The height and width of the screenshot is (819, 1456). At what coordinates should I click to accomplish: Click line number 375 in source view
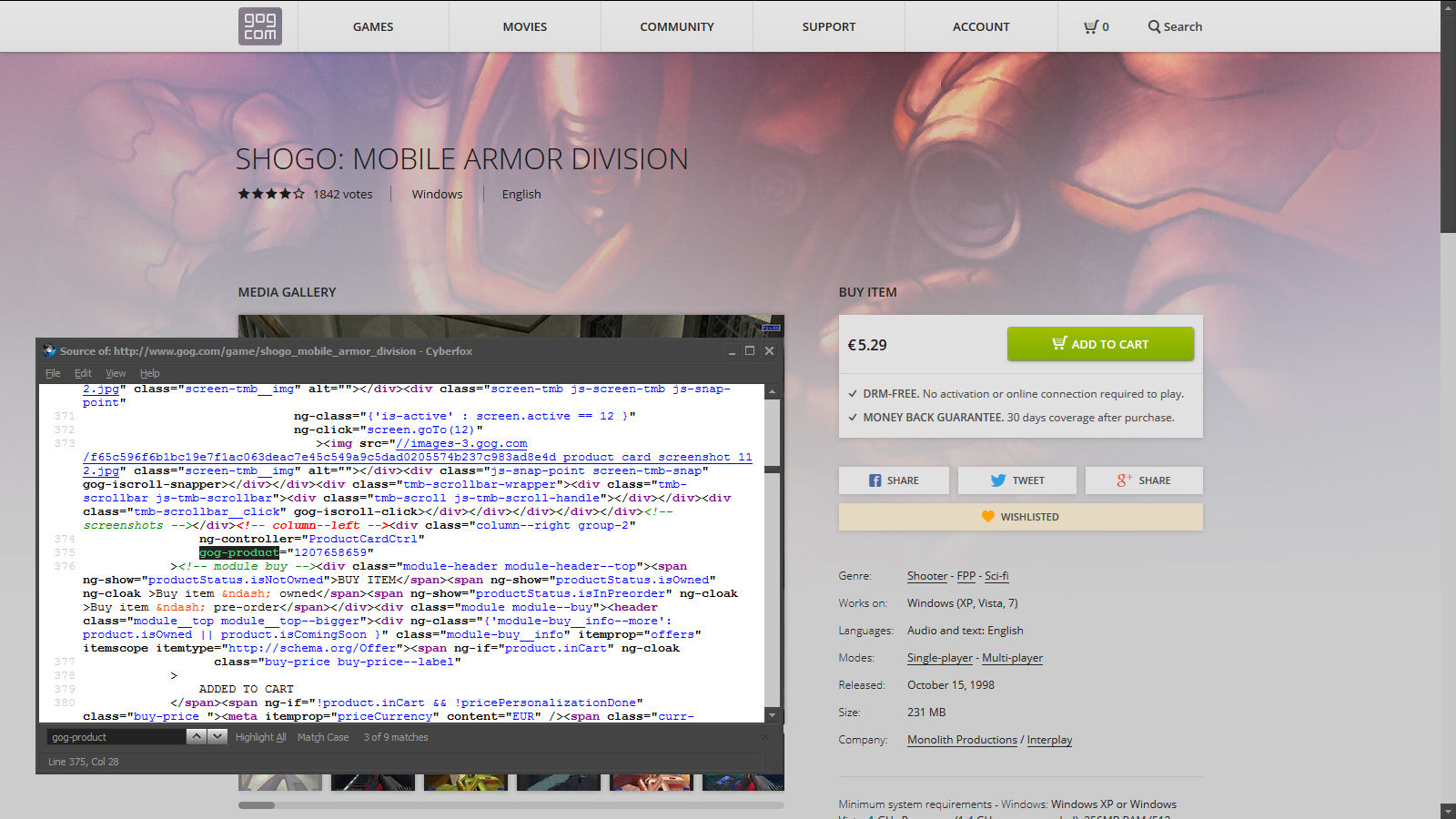tap(65, 552)
